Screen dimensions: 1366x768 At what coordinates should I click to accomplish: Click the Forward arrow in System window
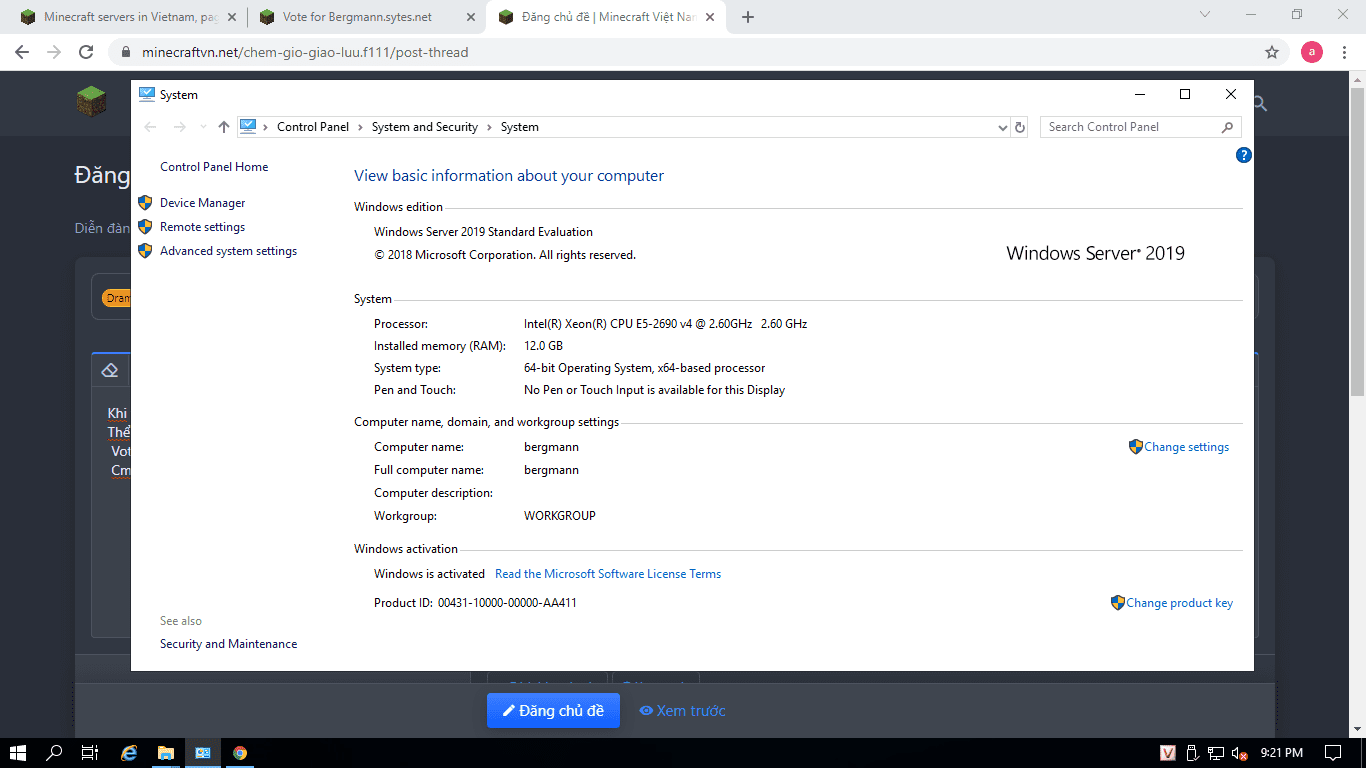[x=180, y=127]
